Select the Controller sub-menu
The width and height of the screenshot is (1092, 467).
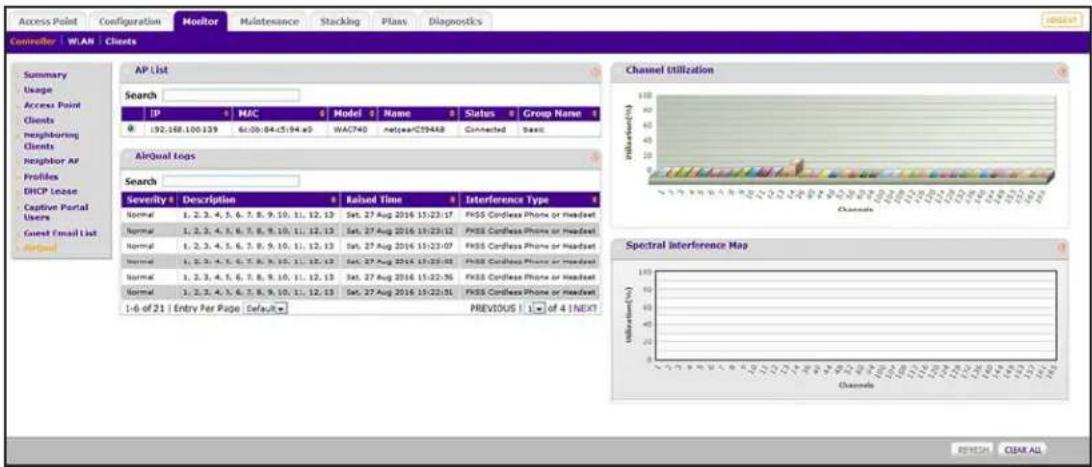pos(35,42)
